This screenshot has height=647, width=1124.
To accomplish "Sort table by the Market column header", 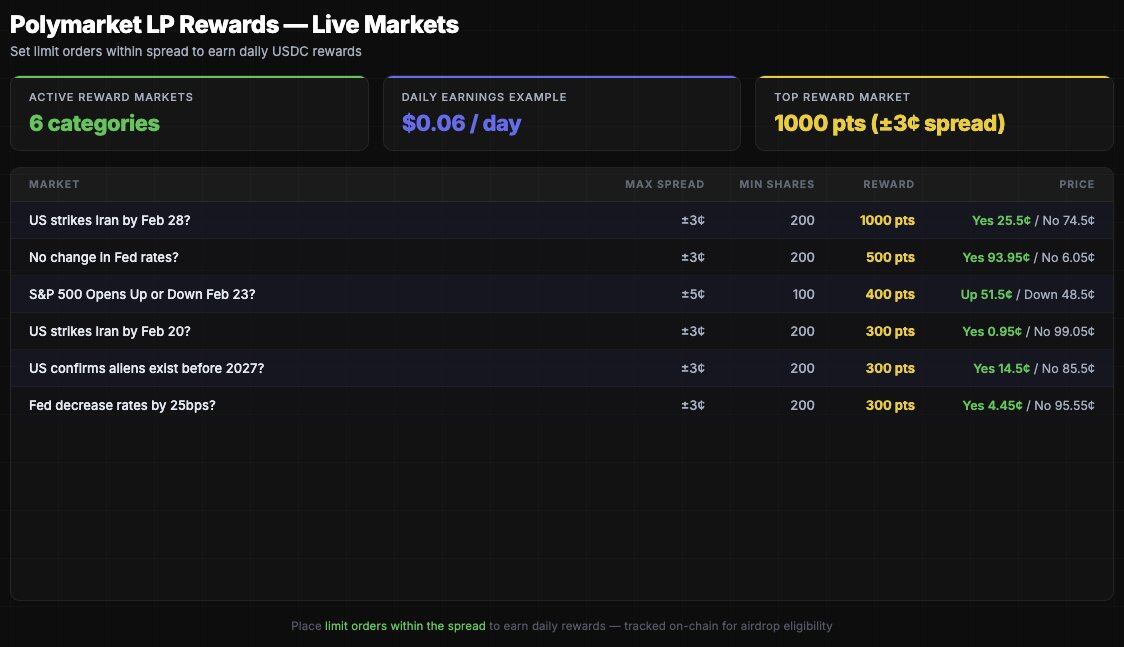I will pos(54,184).
